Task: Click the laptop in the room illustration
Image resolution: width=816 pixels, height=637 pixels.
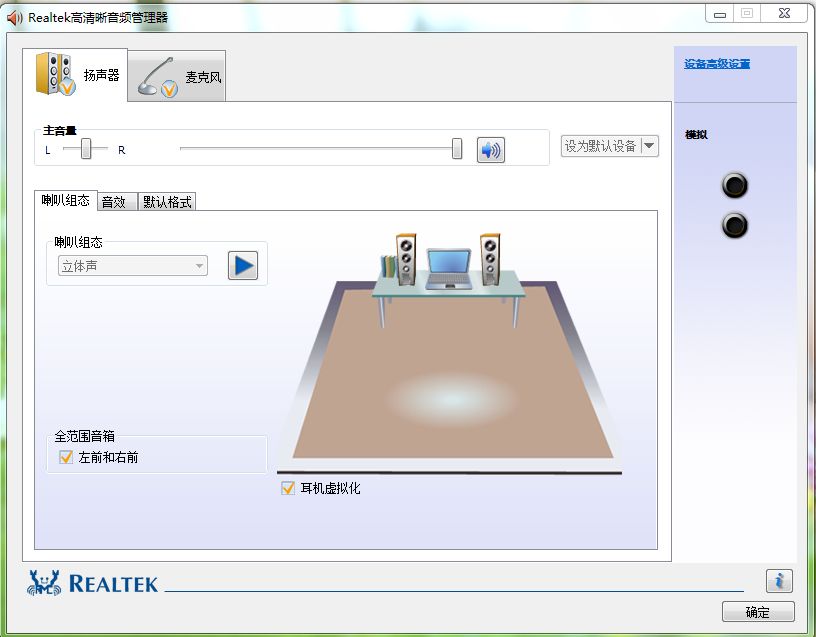Action: coord(449,269)
